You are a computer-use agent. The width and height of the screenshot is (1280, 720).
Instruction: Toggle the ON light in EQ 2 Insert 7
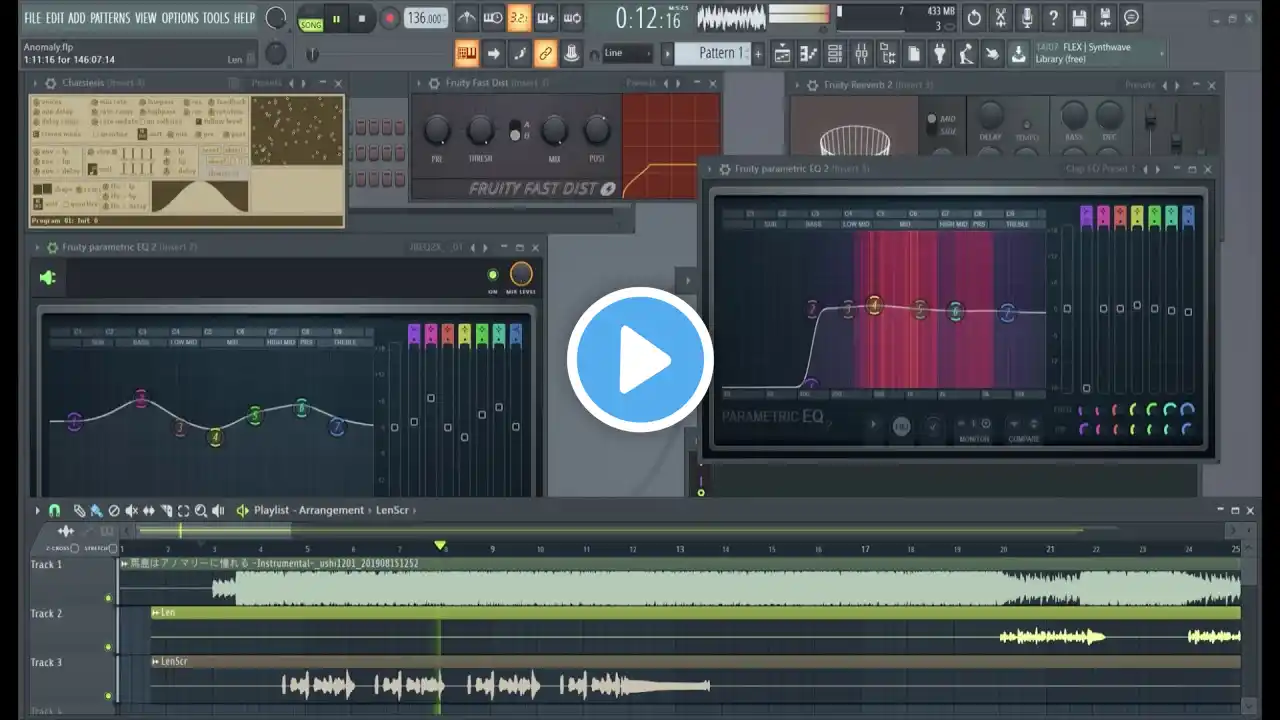pyautogui.click(x=492, y=275)
